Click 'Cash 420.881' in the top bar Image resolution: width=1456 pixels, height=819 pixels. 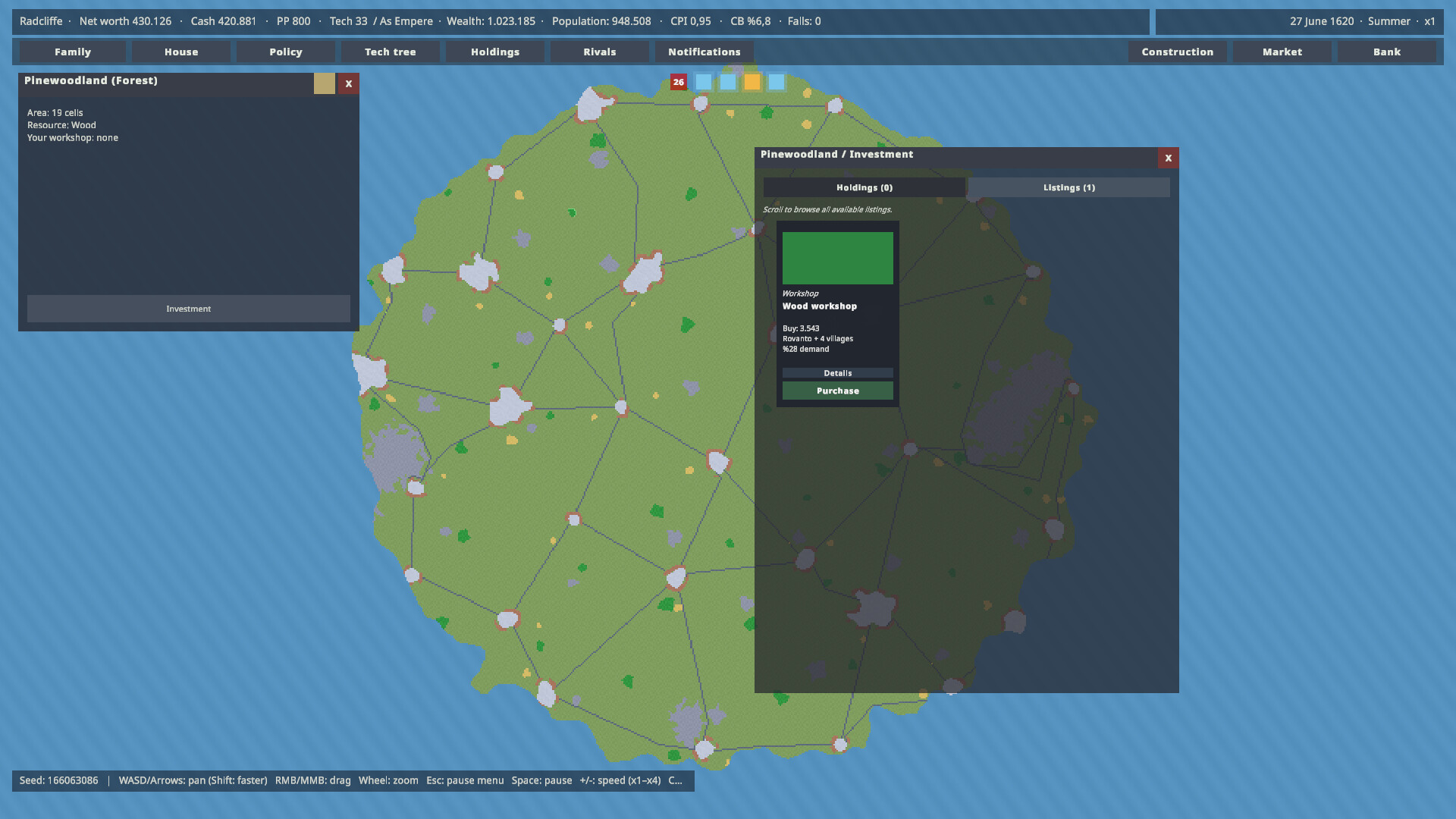point(224,21)
